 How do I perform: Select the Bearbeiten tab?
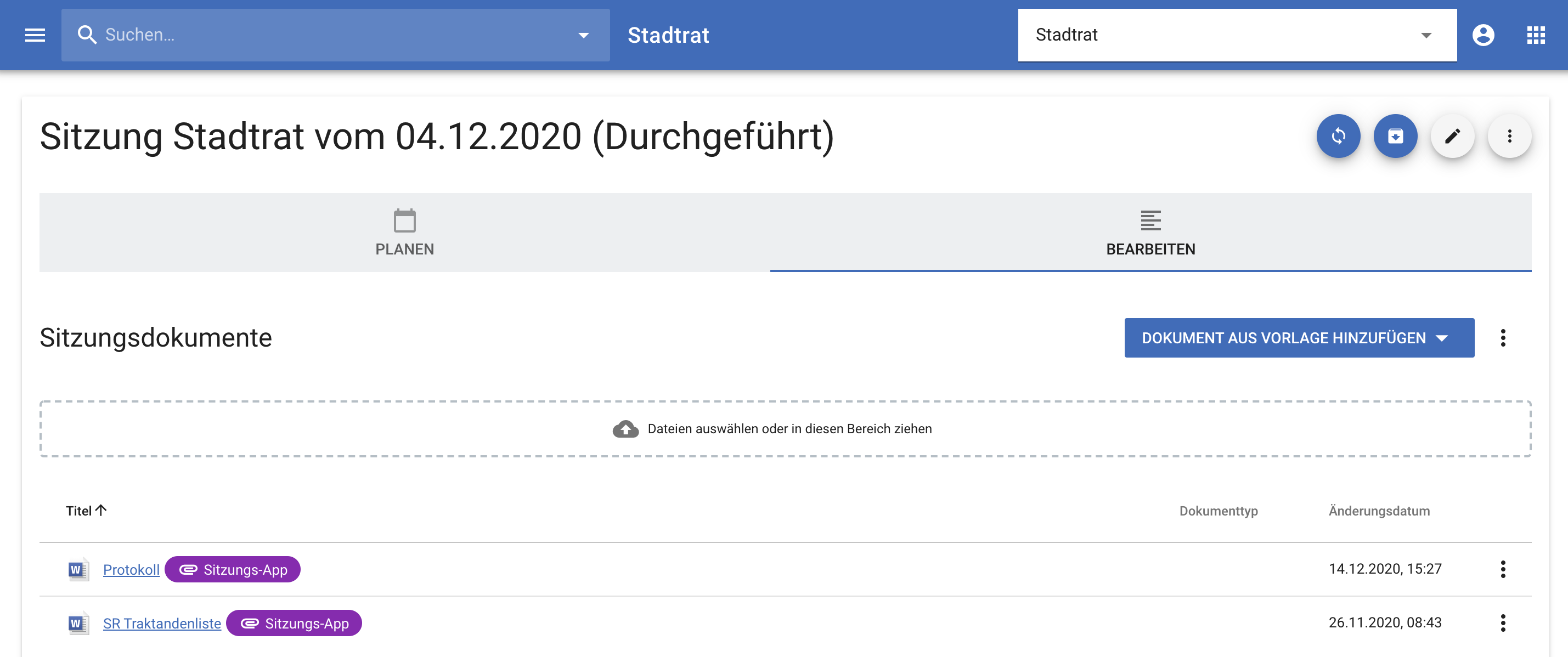tap(1150, 233)
